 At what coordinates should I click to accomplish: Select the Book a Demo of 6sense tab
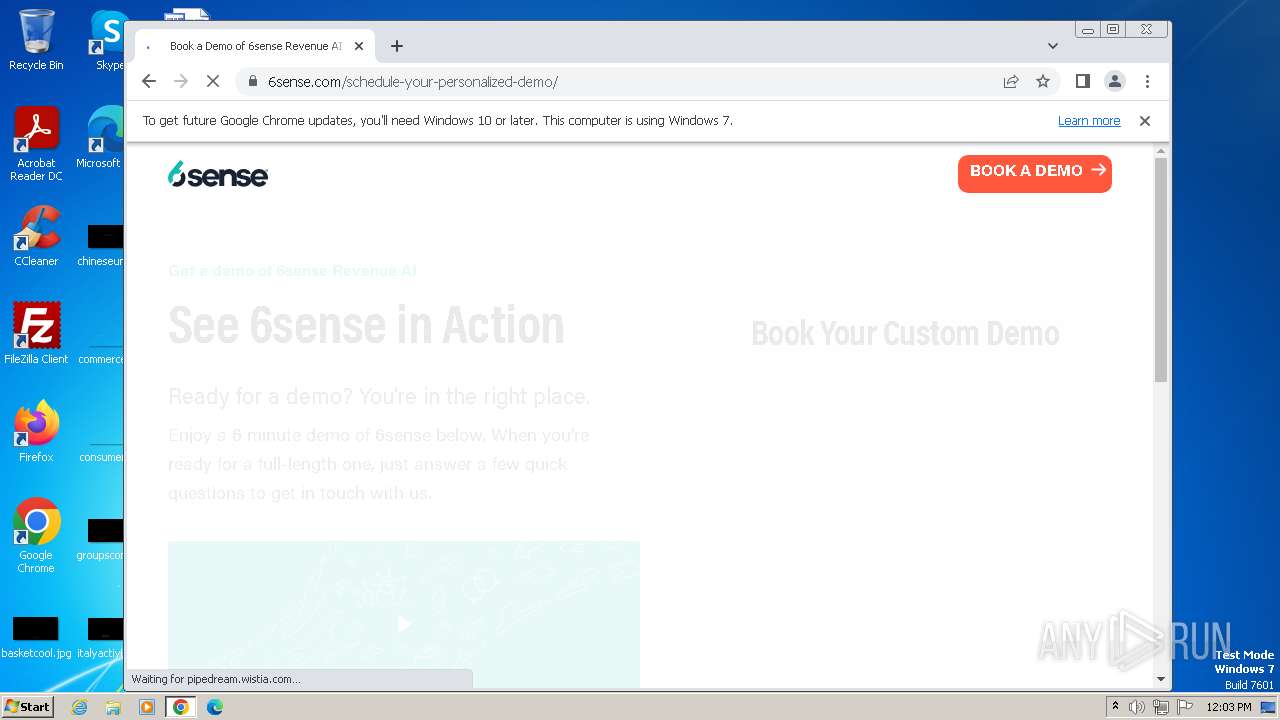[255, 46]
